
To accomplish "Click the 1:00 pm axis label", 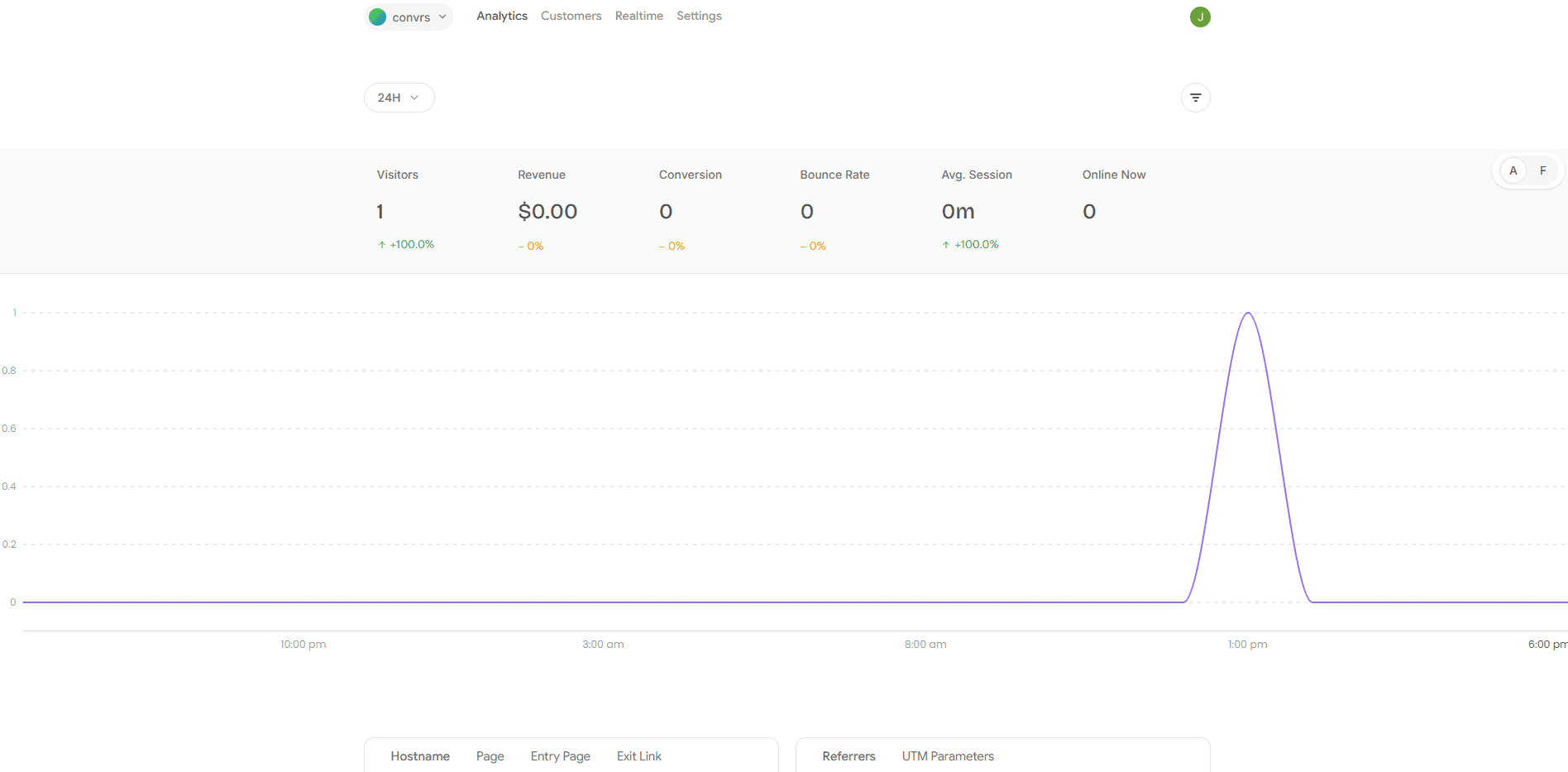I will (1247, 644).
